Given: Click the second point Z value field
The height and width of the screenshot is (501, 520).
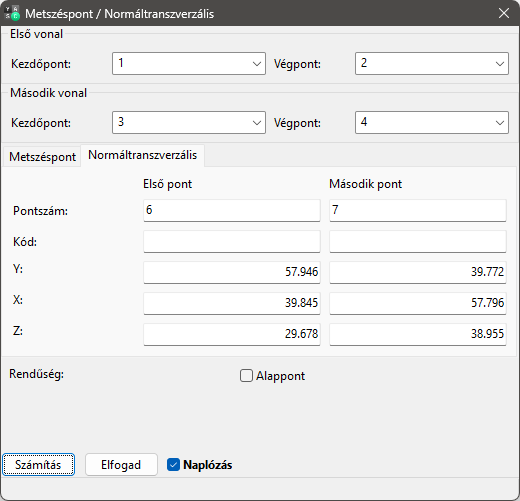Looking at the screenshot, I should click(418, 334).
